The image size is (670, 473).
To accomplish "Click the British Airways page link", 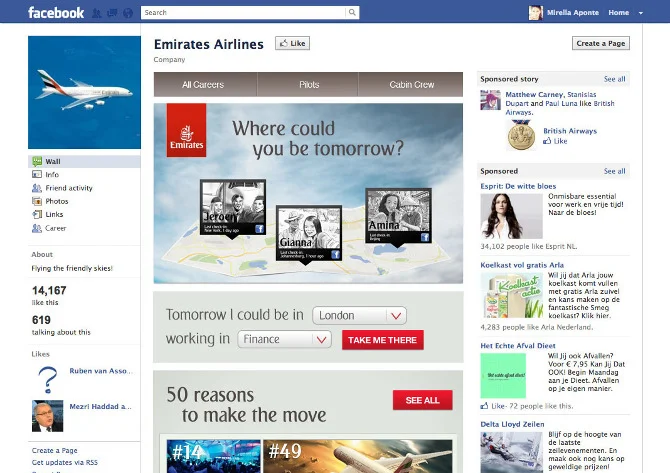I will pos(570,131).
